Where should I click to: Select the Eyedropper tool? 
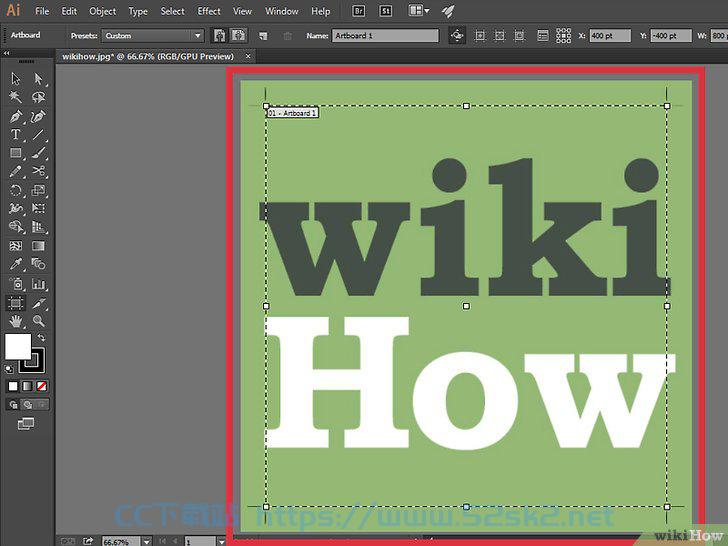point(16,264)
